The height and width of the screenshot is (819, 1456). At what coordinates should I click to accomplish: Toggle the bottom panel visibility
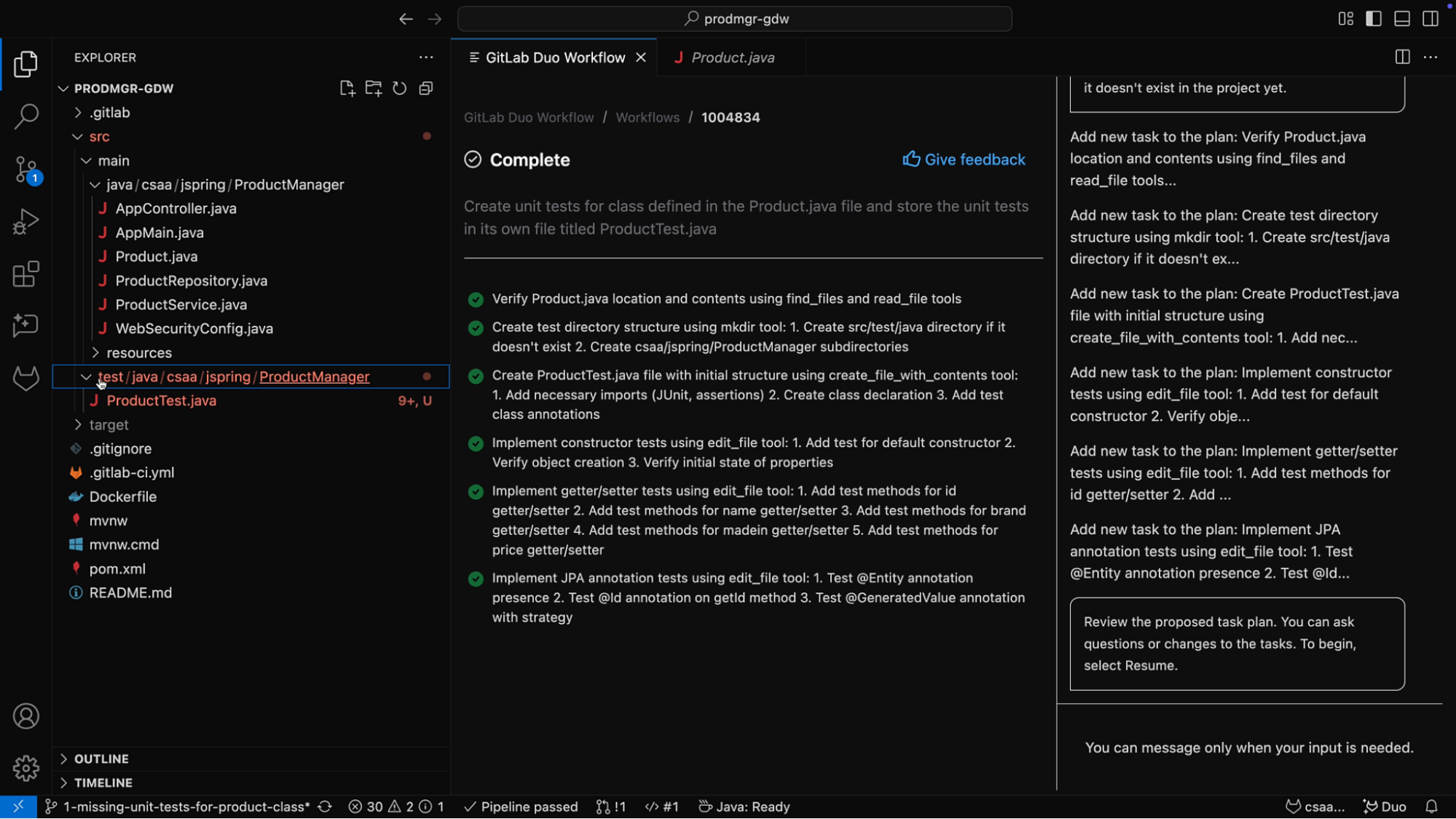pos(1402,19)
